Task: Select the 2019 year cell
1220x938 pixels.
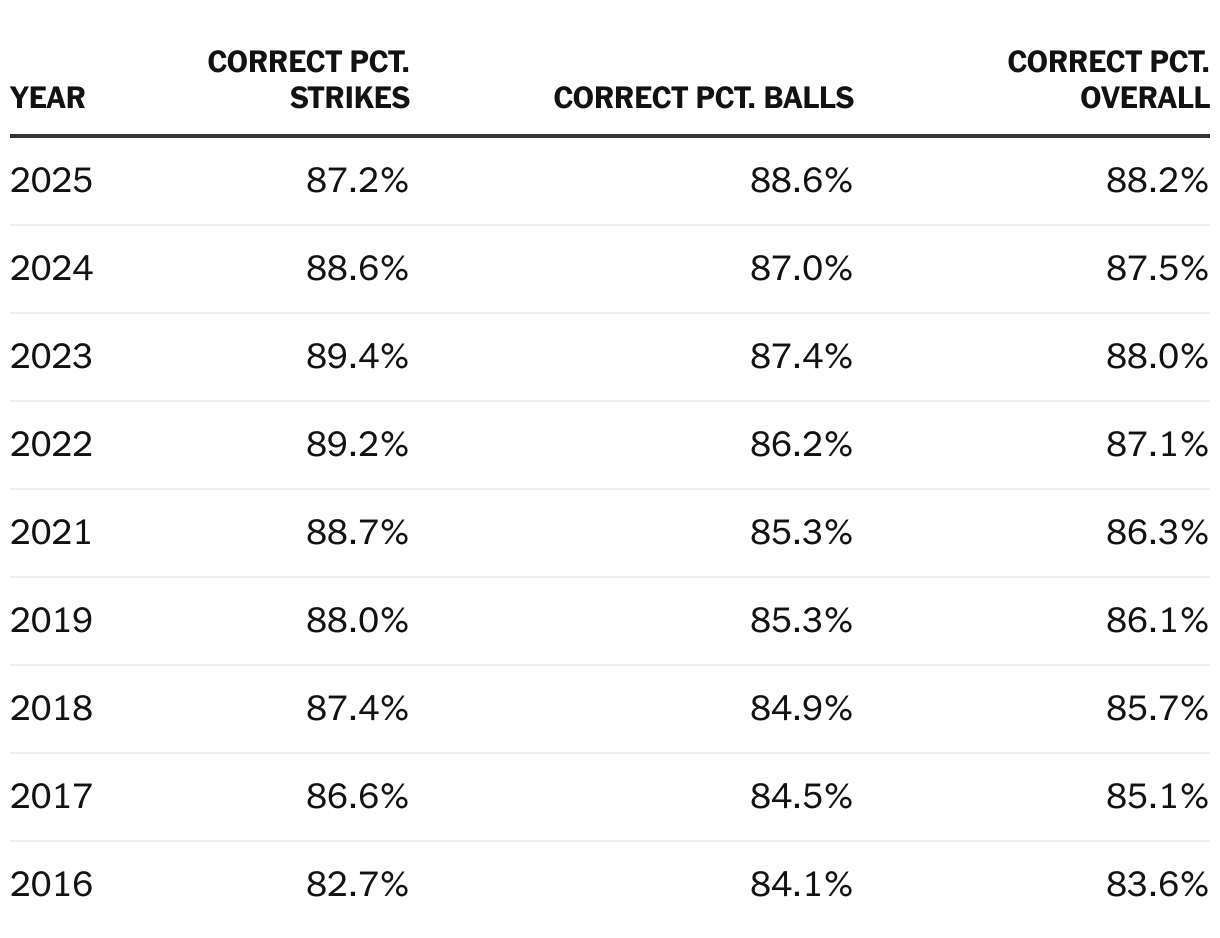Action: point(51,621)
